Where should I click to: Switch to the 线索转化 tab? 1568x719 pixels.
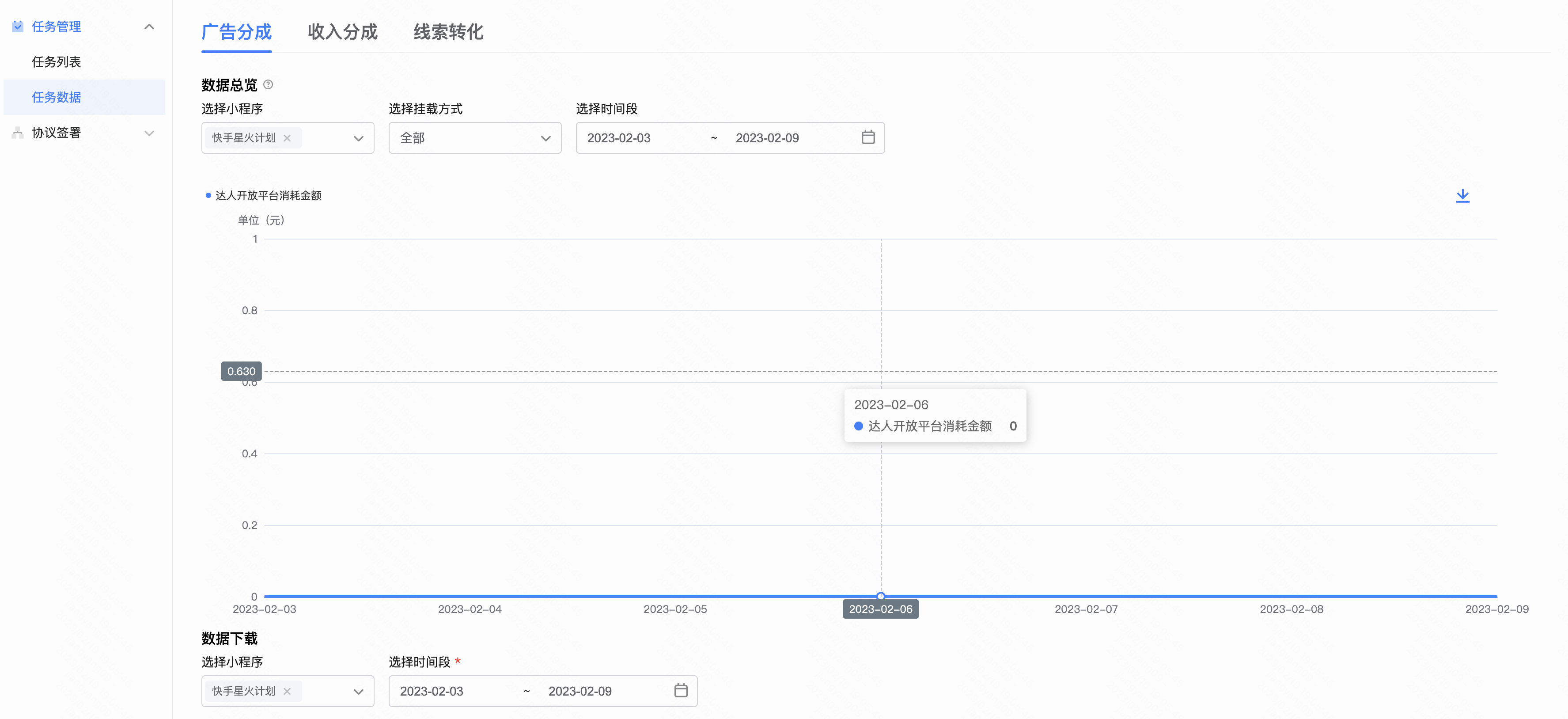tap(448, 32)
